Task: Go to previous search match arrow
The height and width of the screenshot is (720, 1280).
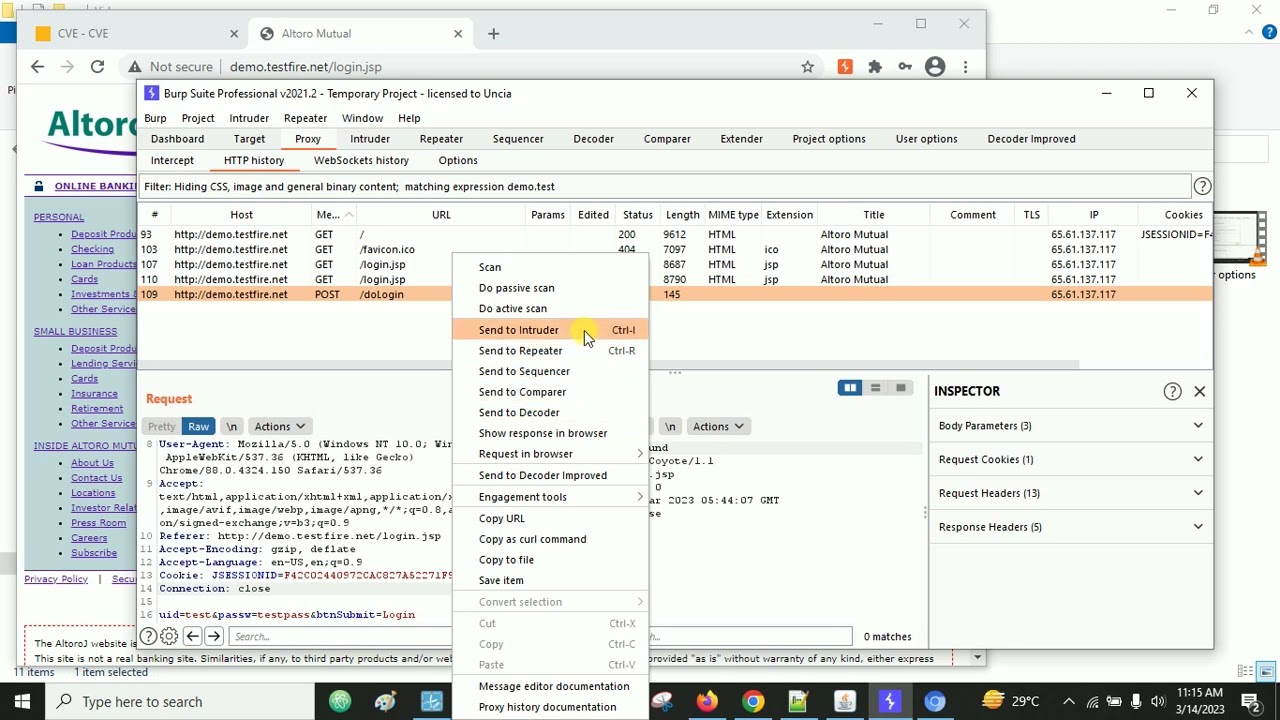Action: (192, 636)
